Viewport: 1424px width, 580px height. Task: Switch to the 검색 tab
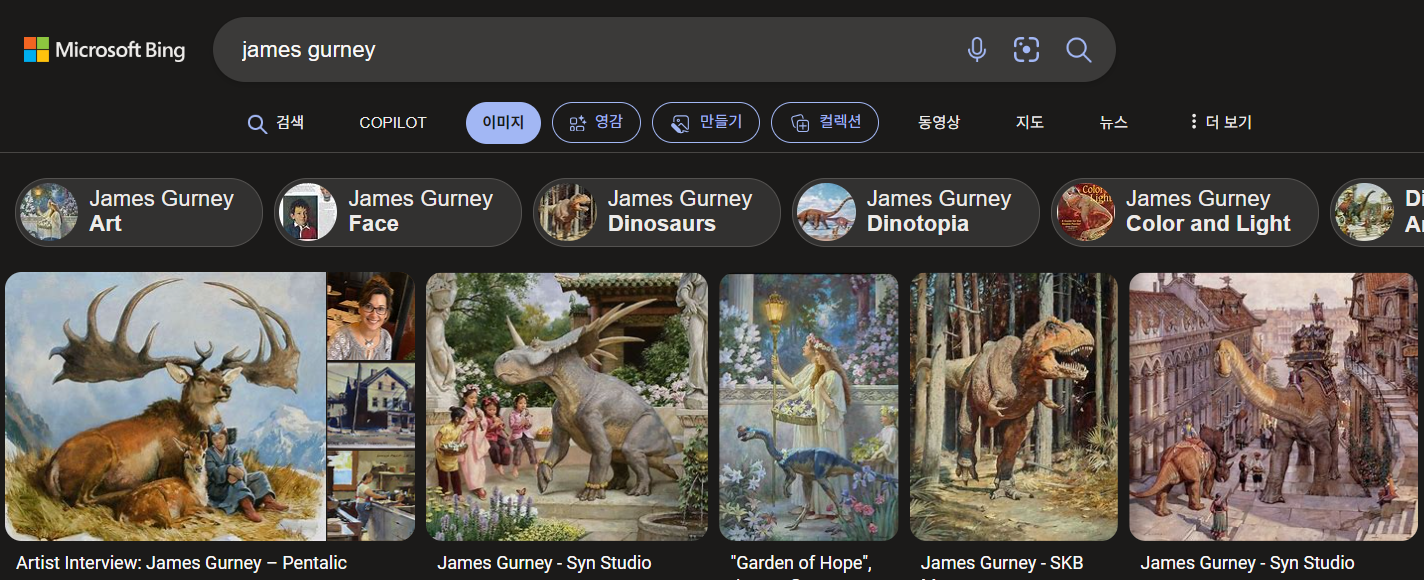[x=276, y=123]
